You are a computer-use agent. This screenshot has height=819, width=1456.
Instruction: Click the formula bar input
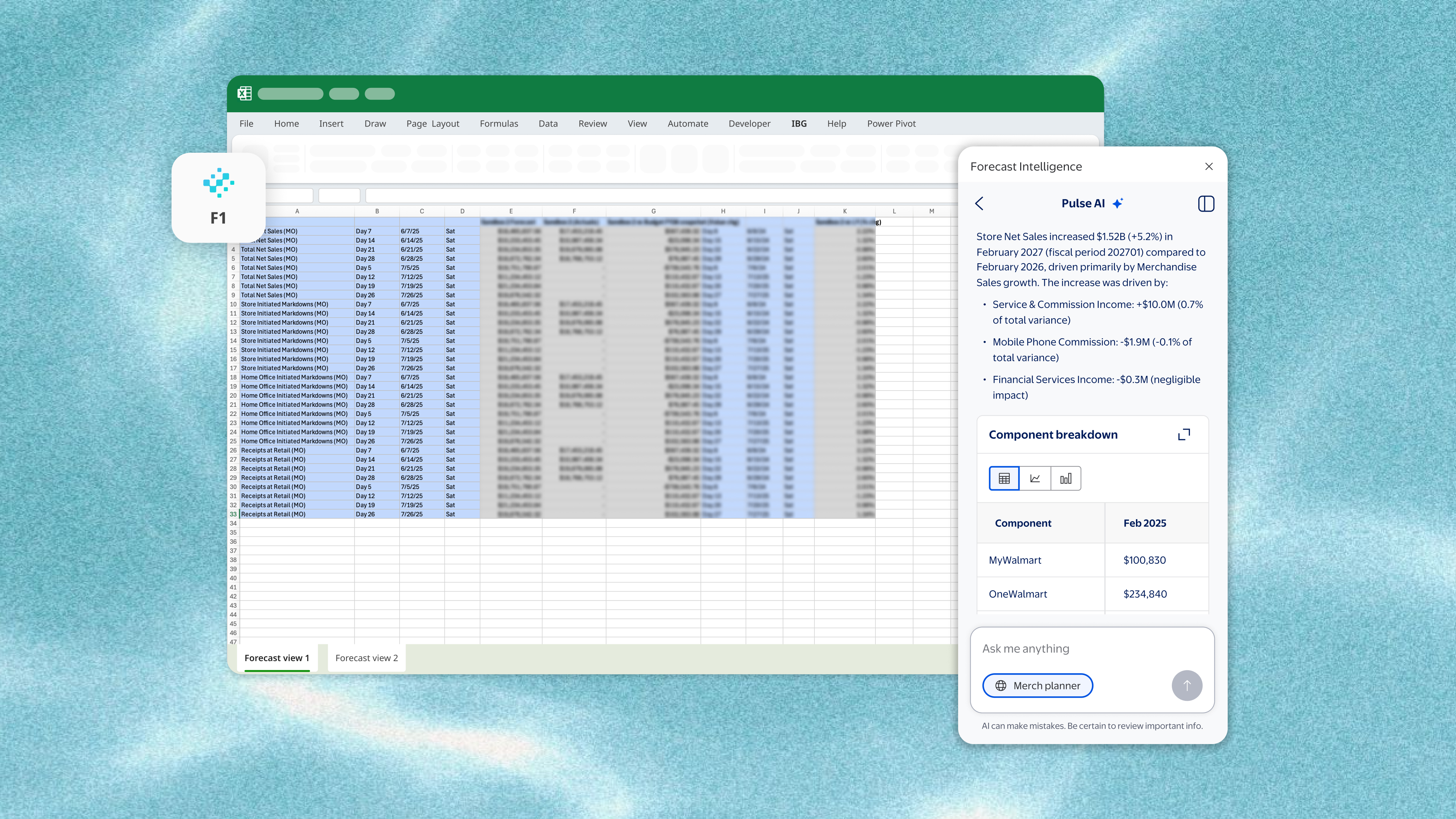(661, 196)
